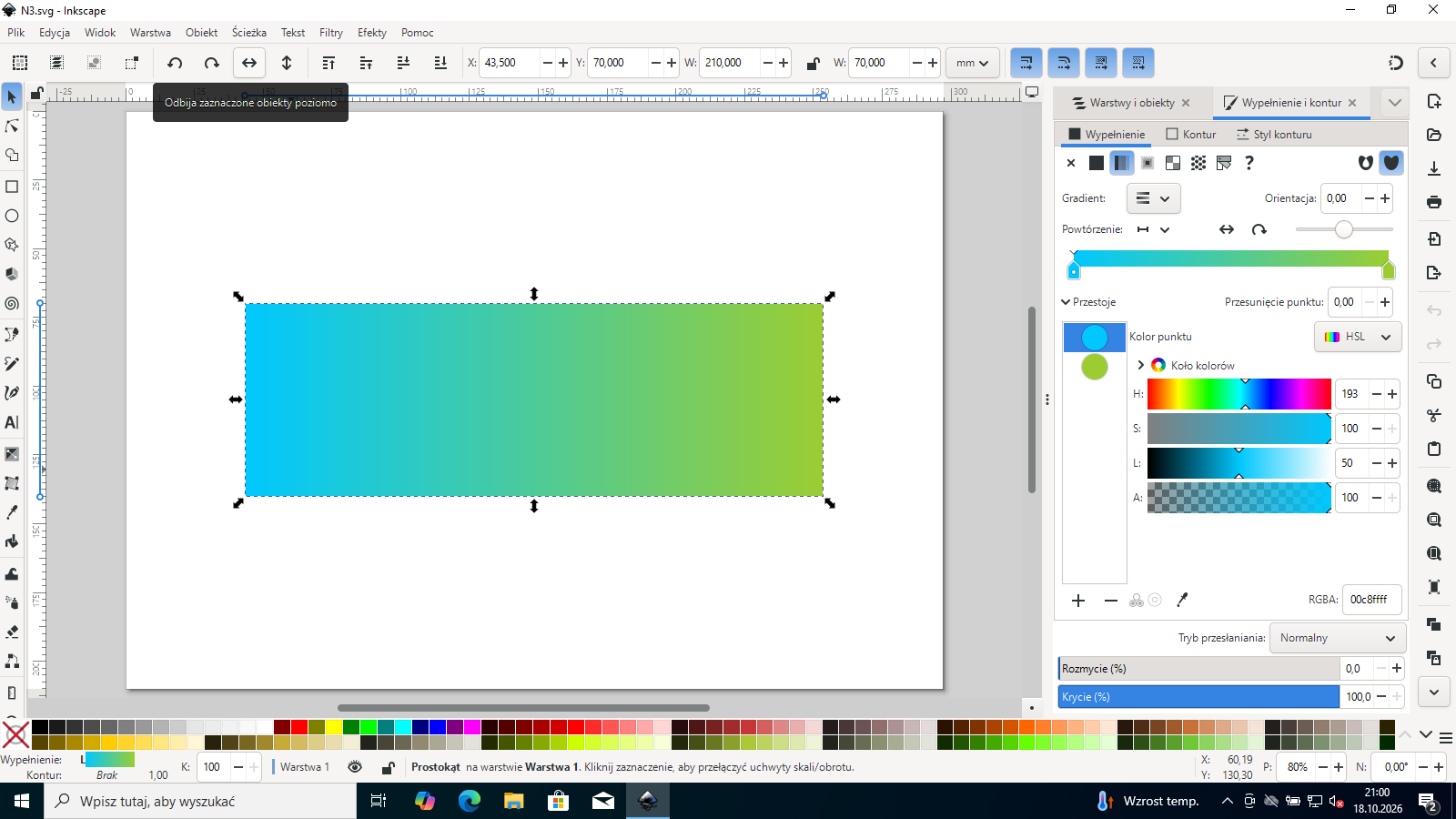Select the green gradient stop swatch

pos(1095,367)
